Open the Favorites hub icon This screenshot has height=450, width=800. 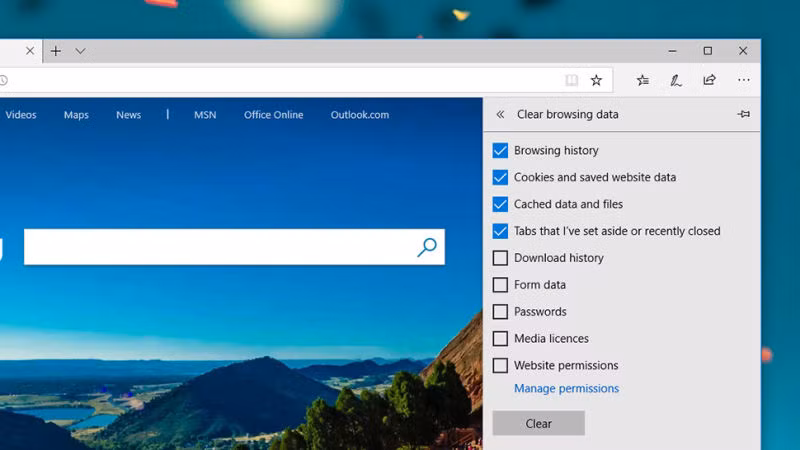pos(643,80)
